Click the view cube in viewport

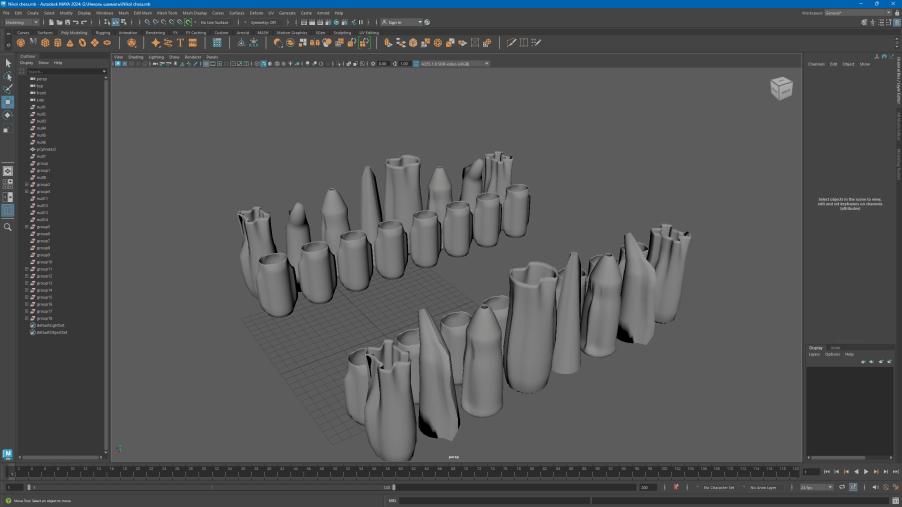point(781,88)
